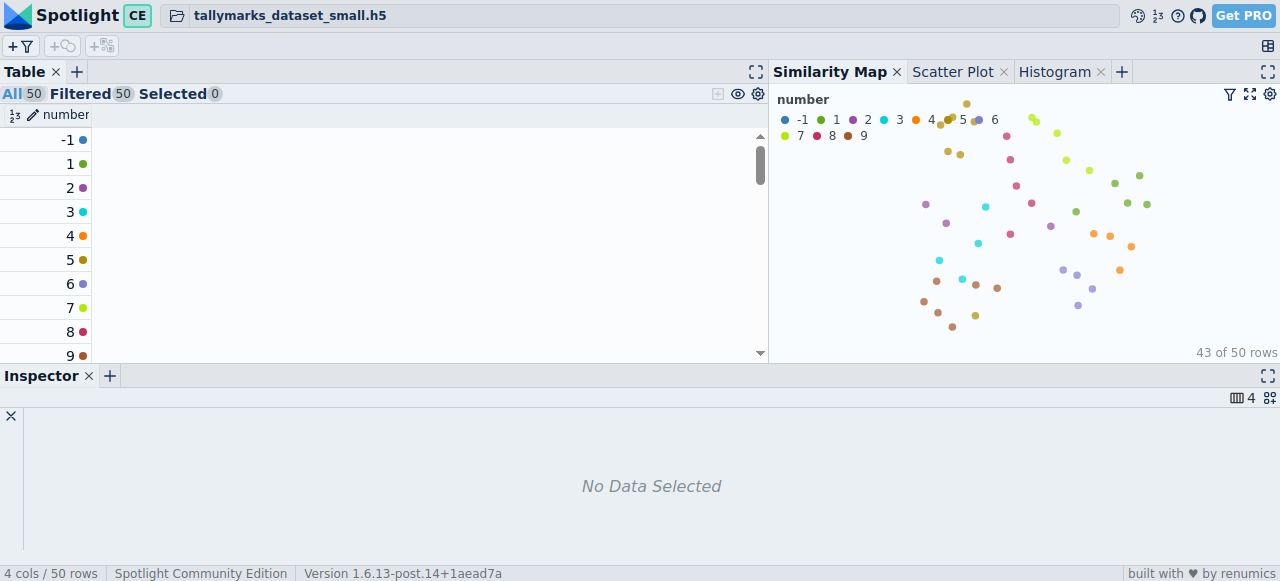Open the GitHub repository link icon
Screen dimensions: 1280x581
pyautogui.click(x=1198, y=16)
